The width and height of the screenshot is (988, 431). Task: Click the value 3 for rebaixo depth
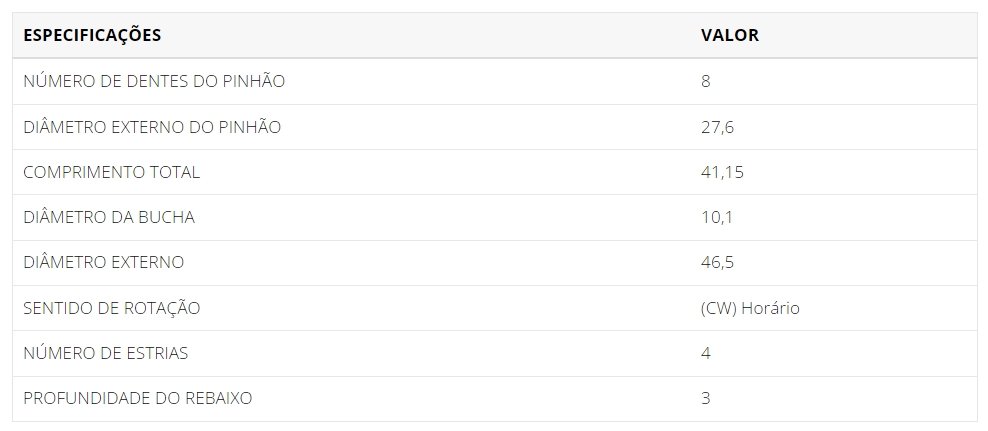(x=705, y=399)
